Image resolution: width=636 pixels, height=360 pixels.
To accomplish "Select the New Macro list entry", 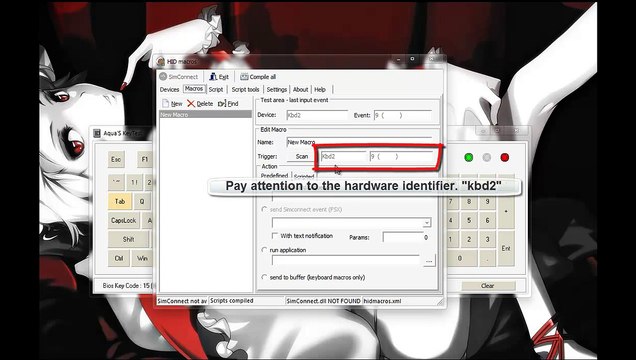I will pyautogui.click(x=205, y=115).
